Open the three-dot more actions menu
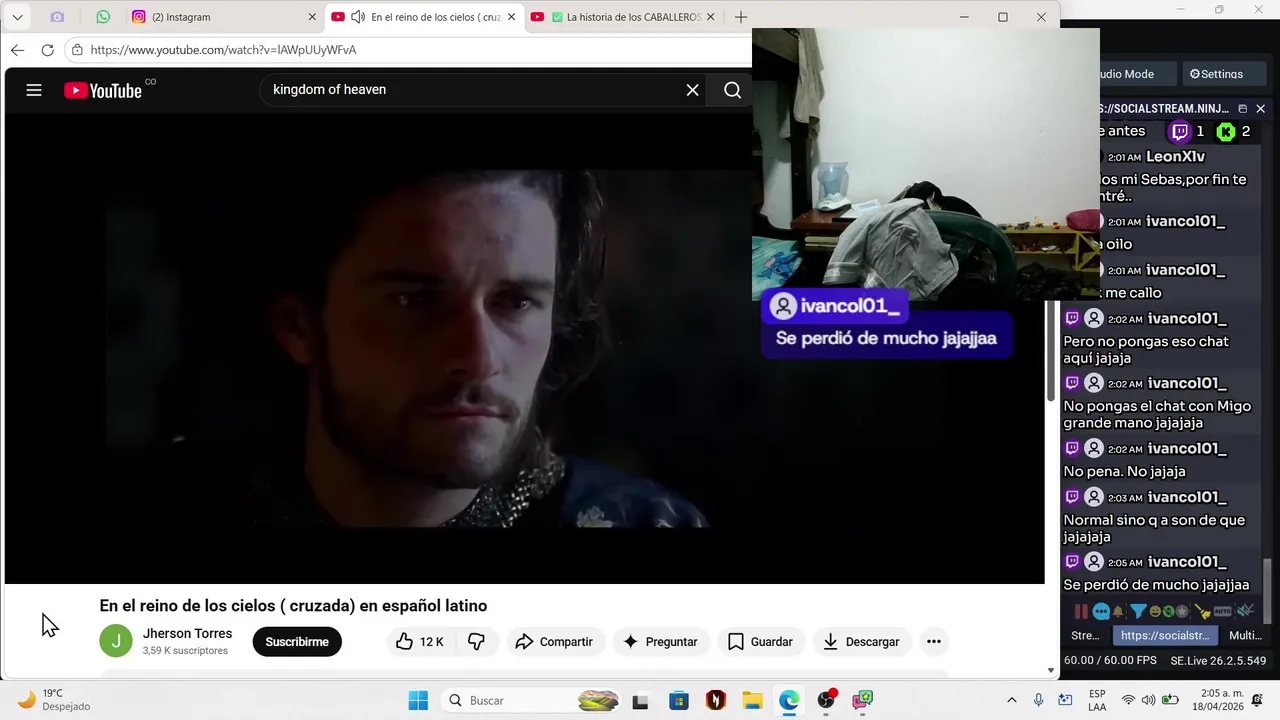Viewport: 1280px width, 720px height. pos(933,642)
